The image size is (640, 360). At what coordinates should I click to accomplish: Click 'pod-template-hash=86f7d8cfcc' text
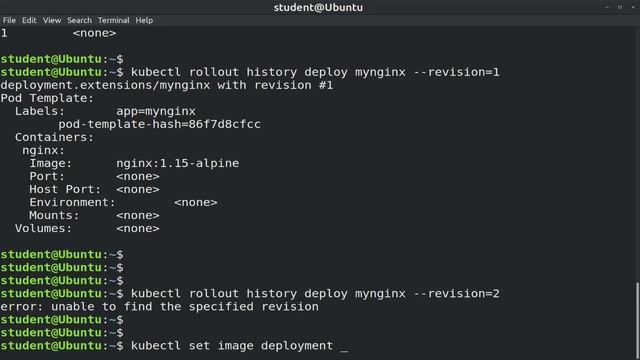coord(160,124)
